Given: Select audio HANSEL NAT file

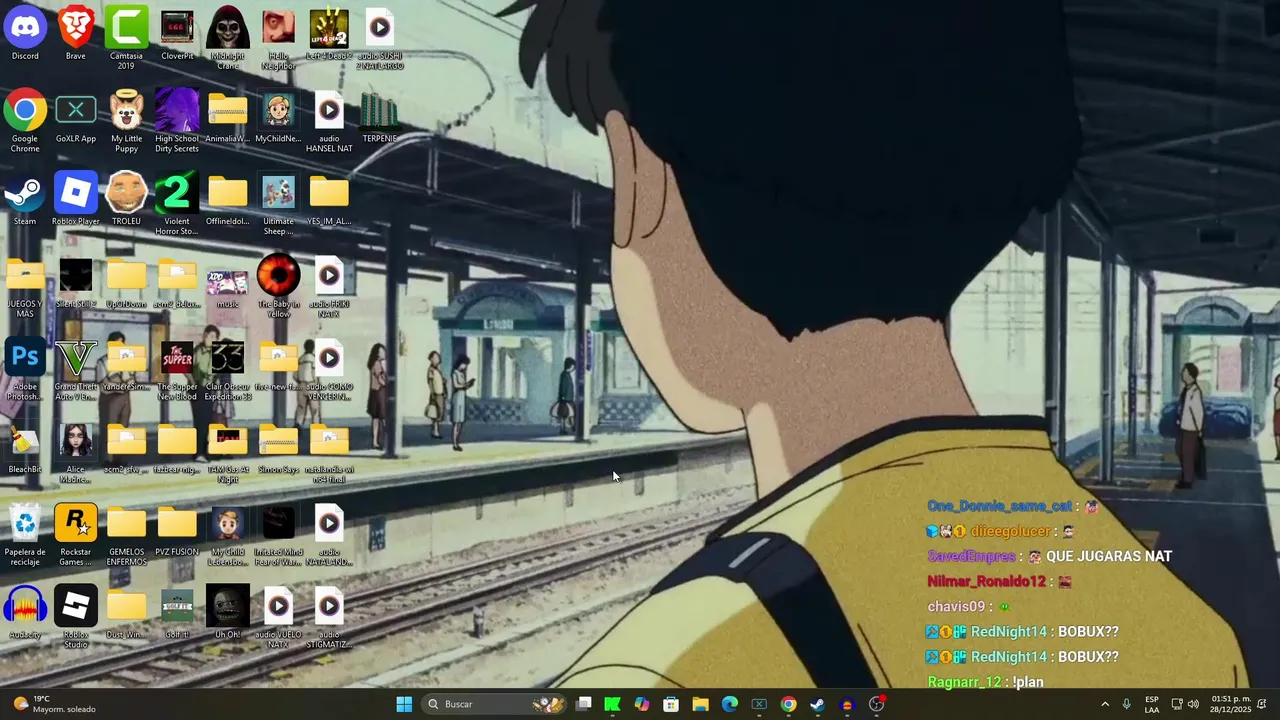Looking at the screenshot, I should (329, 121).
